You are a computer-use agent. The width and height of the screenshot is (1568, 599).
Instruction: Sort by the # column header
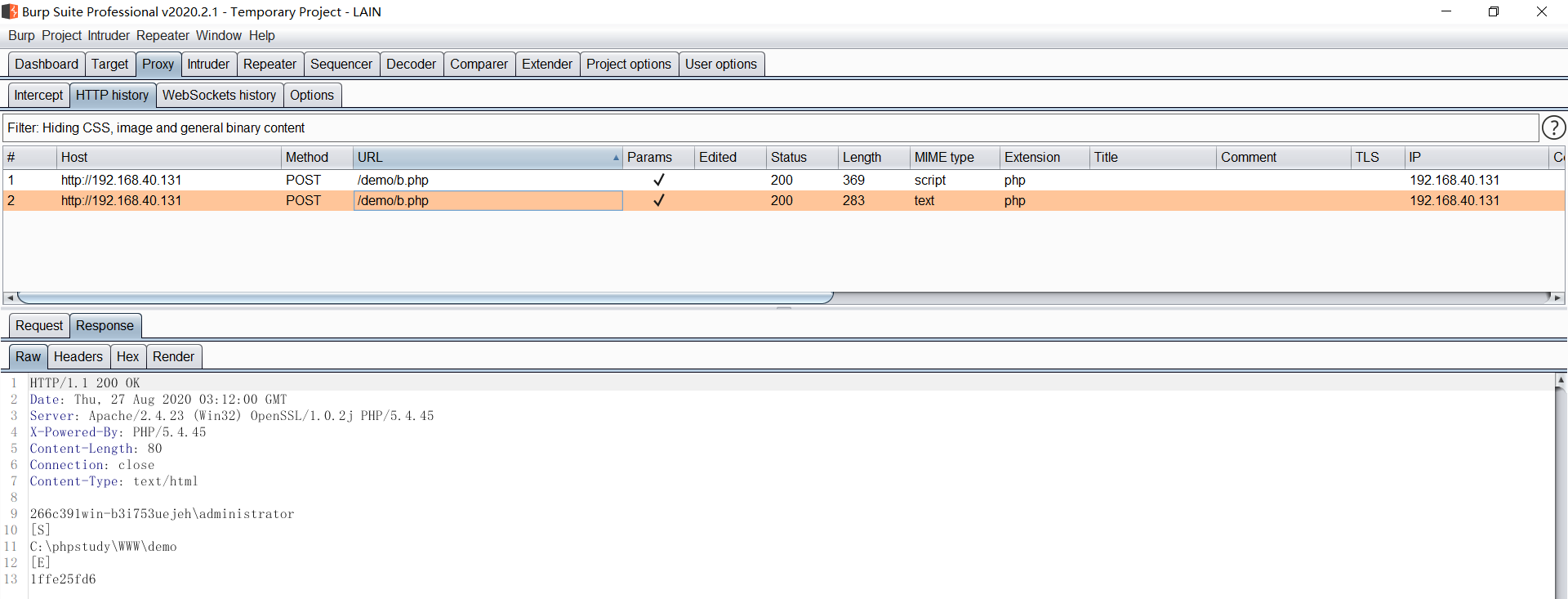coord(29,157)
